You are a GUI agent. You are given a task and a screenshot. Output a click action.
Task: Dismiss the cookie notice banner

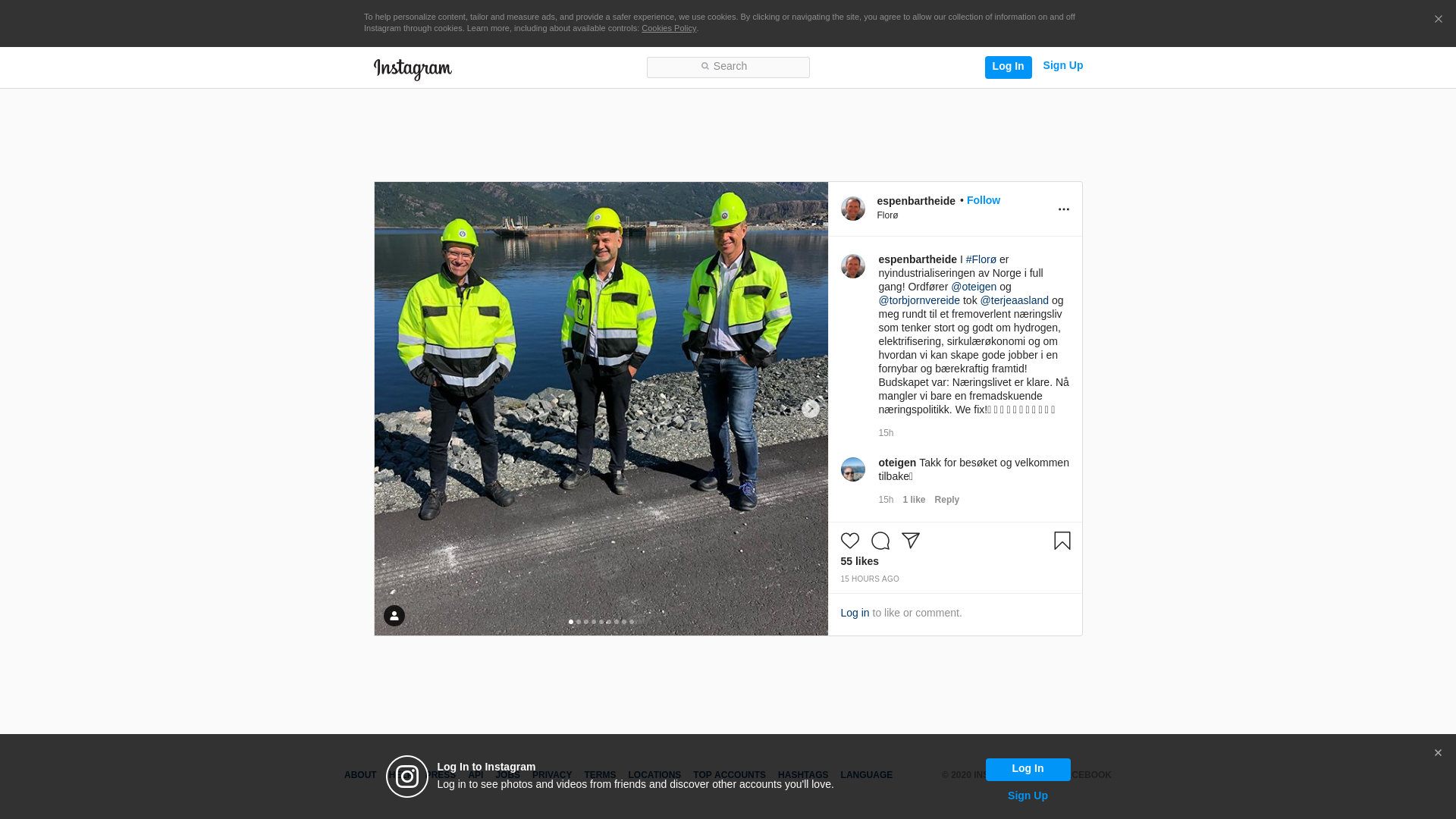1438,20
